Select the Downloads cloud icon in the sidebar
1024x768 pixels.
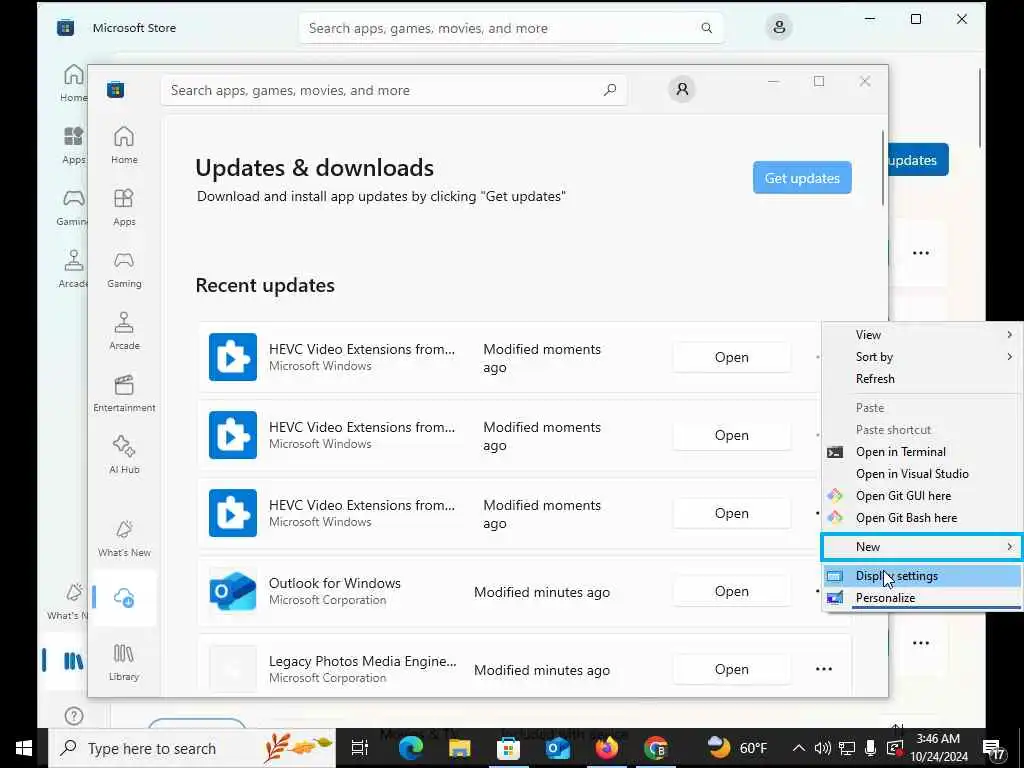coord(124,598)
